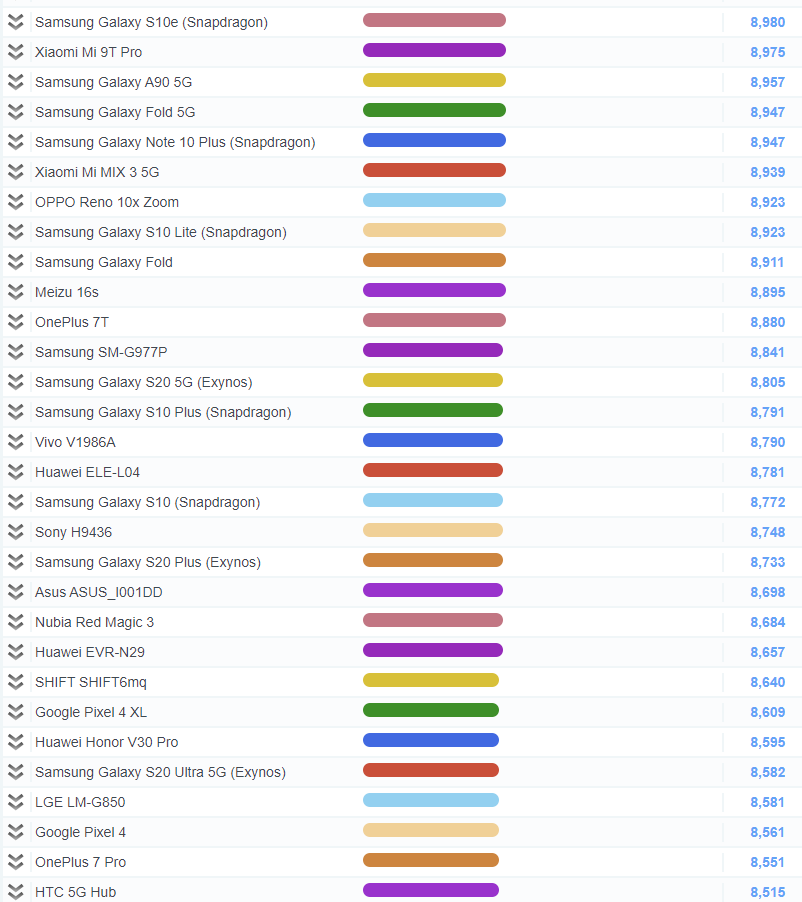Viewport: 802px width, 902px height.
Task: Open the Samsung Galaxy S10 (Snapdragon) link
Action: [x=148, y=502]
